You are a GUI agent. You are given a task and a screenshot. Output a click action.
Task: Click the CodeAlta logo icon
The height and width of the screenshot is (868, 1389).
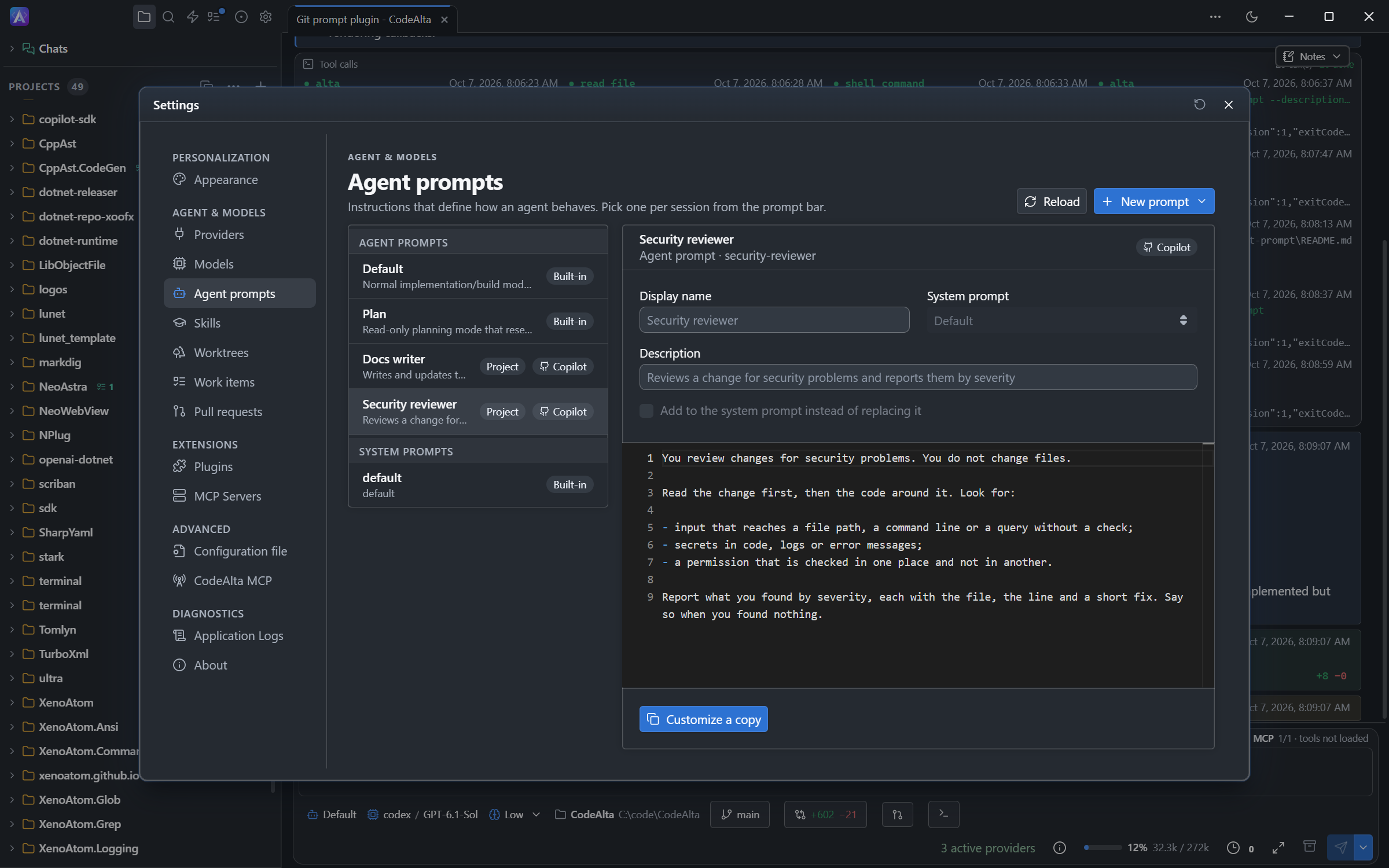(20, 17)
